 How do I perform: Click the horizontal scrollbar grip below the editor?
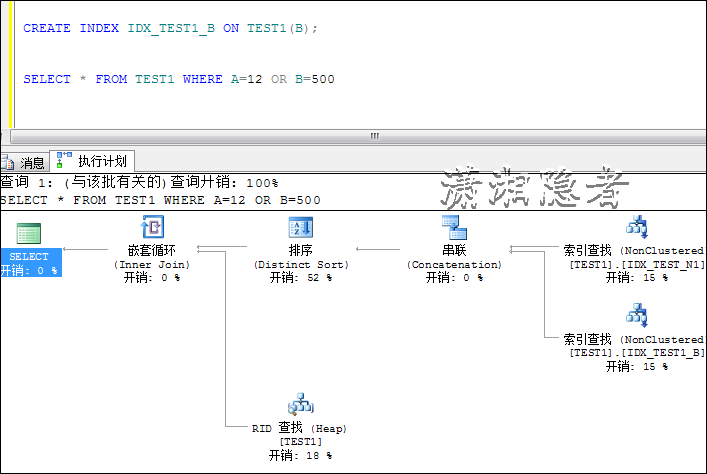click(x=375, y=136)
